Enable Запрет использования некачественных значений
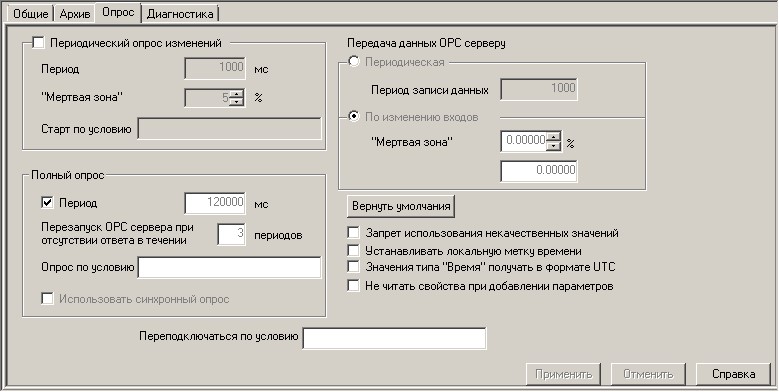 pos(354,233)
